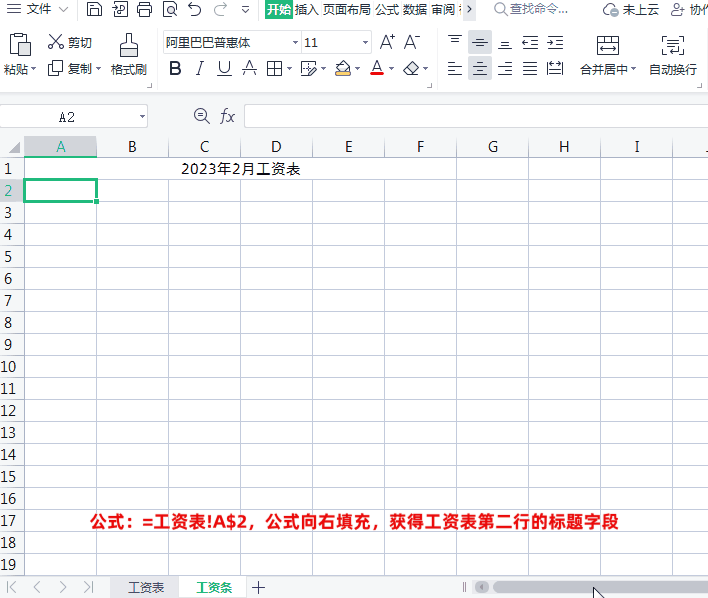Screen dimensions: 708x598
Task: Click the 合并居中 merge button
Action: click(x=608, y=55)
